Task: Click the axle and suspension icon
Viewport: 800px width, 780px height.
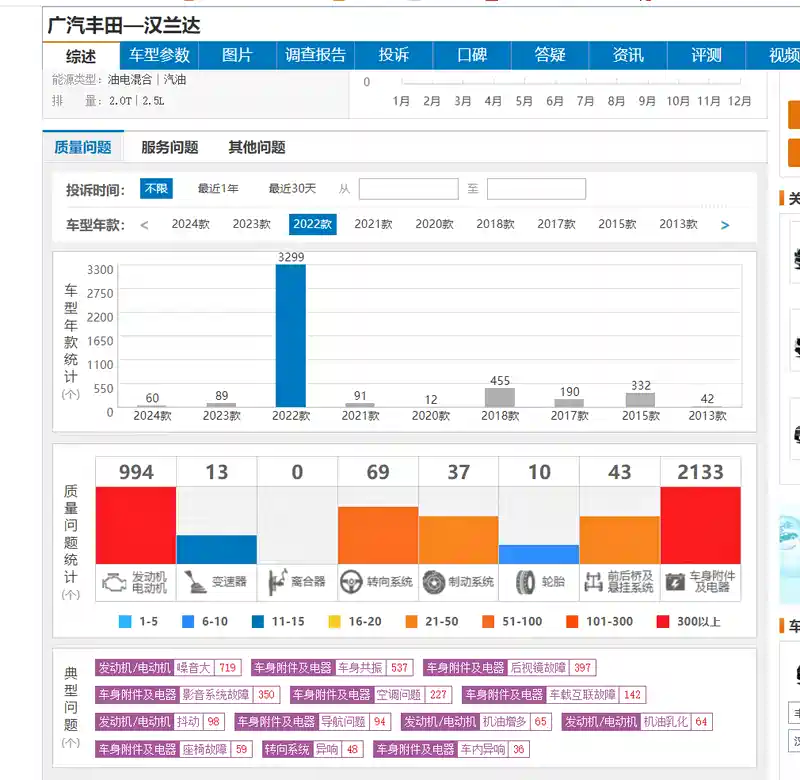Action: [593, 582]
